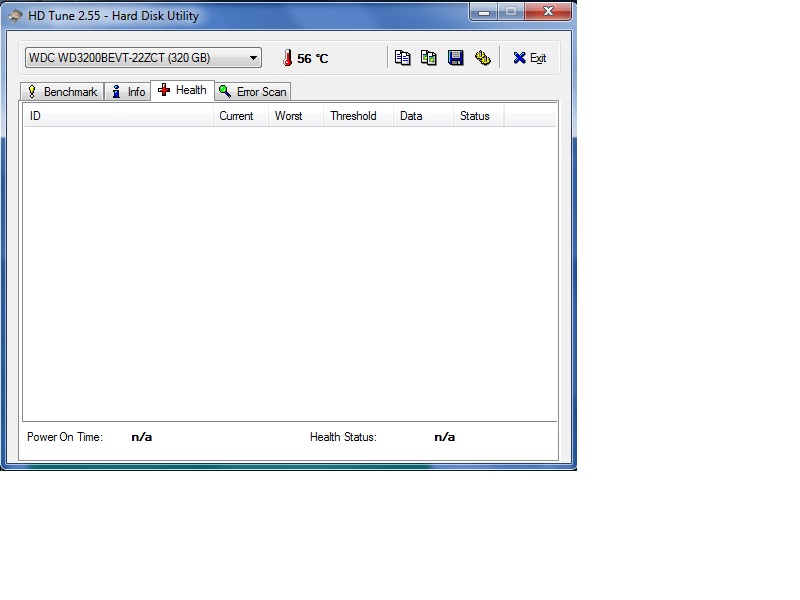Minimize the HD Tune window
Screen dimensions: 800x600
tap(483, 12)
